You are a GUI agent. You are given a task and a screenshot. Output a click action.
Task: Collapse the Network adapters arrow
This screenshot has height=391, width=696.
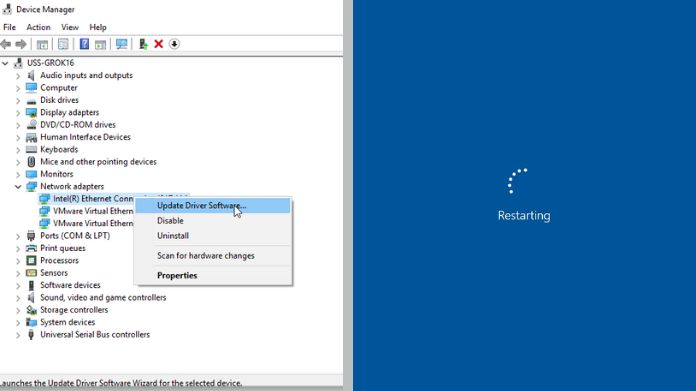(18, 187)
